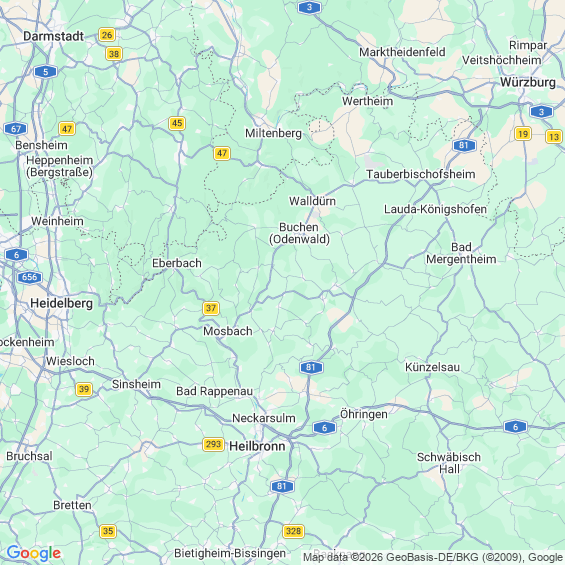Select the Buchen (Odenwald) town label
Viewport: 565px width, 565px height.
point(299,233)
